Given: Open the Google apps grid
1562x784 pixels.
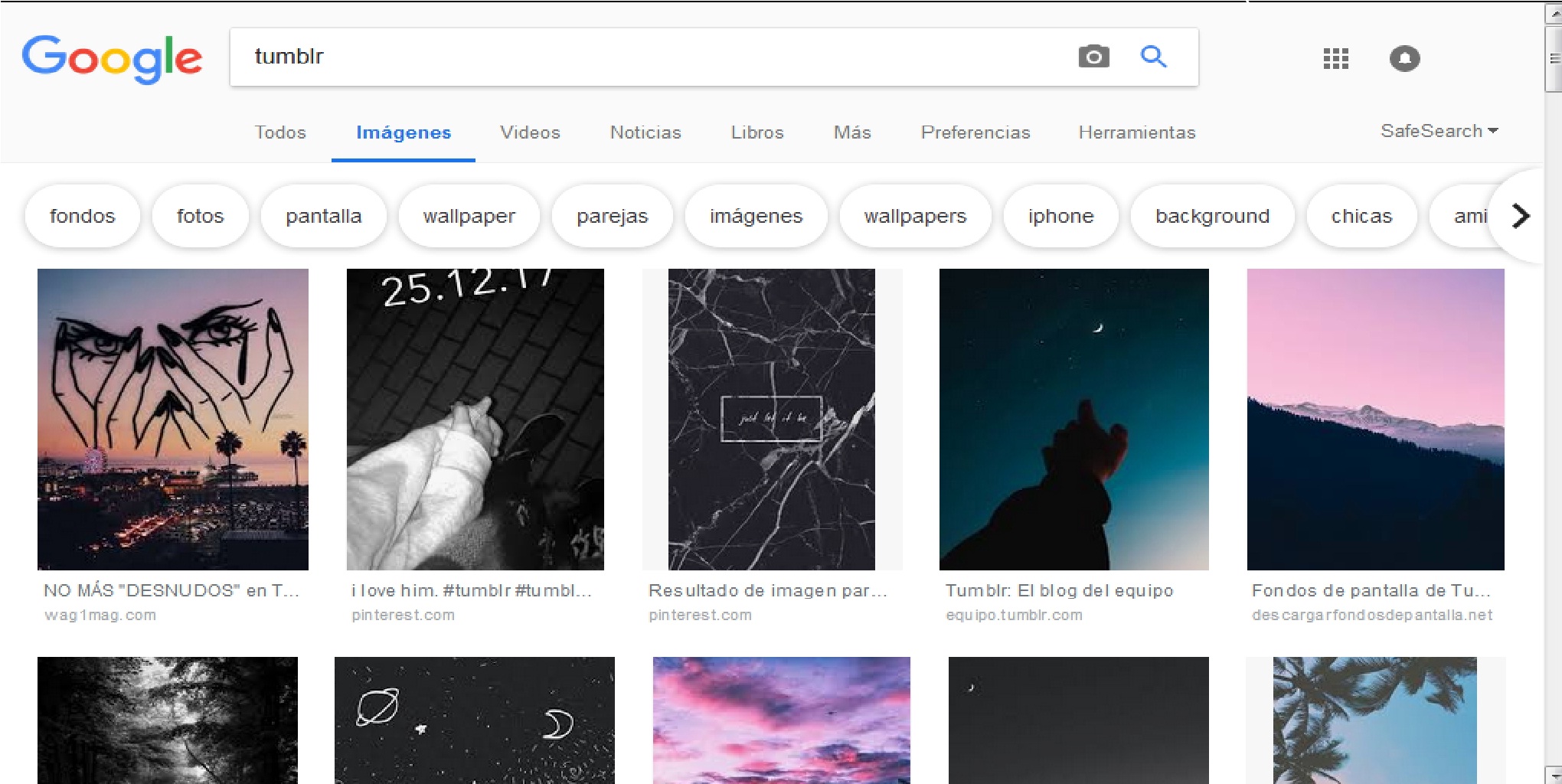Looking at the screenshot, I should coord(1335,58).
